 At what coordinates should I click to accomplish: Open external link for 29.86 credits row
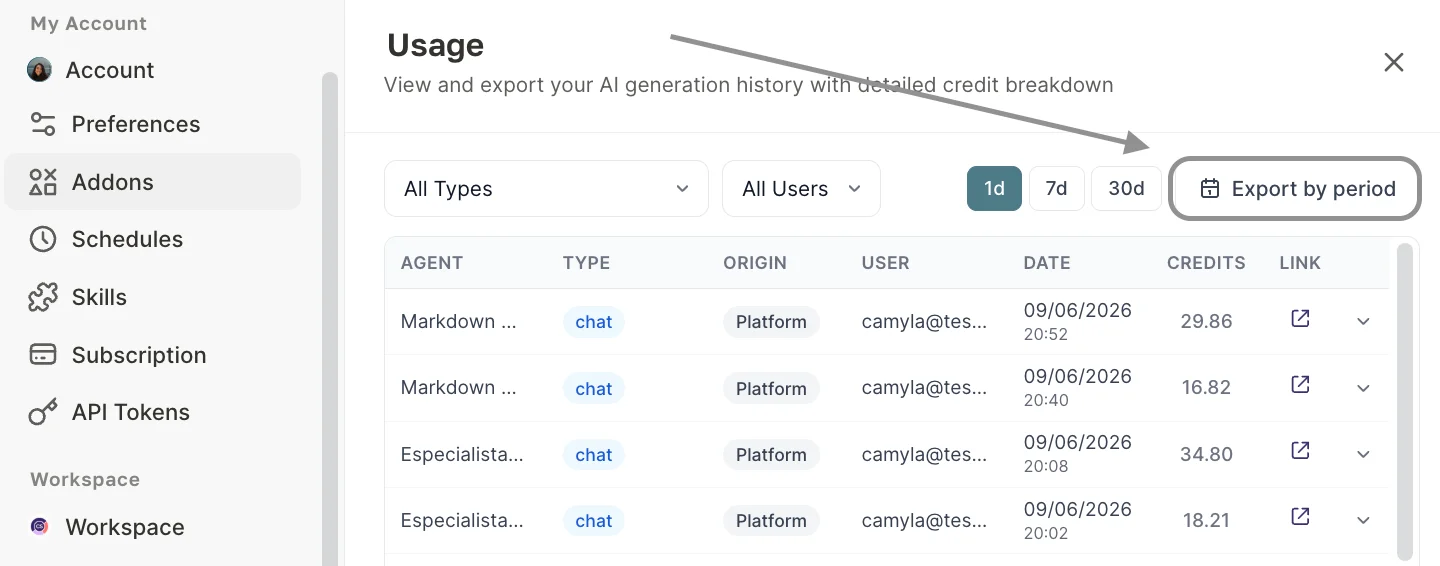point(1300,319)
